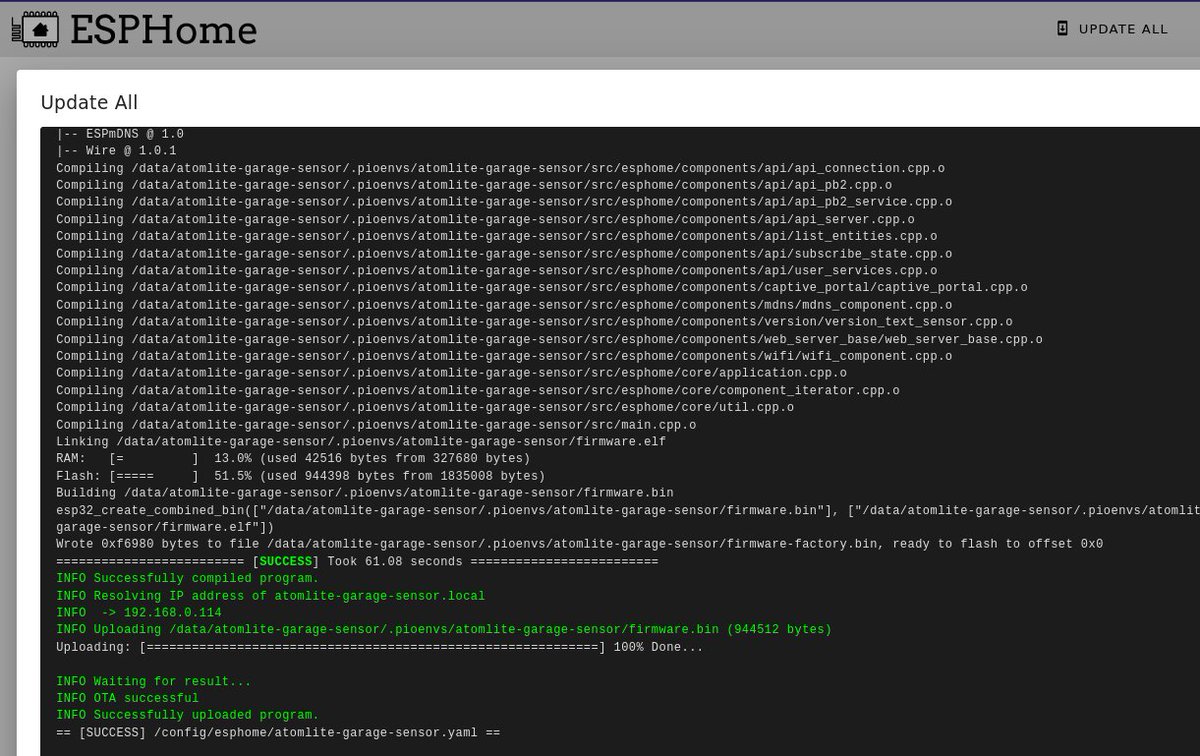This screenshot has width=1200, height=756.
Task: Click the ESPHome chip logo icon
Action: pyautogui.click(x=36, y=29)
